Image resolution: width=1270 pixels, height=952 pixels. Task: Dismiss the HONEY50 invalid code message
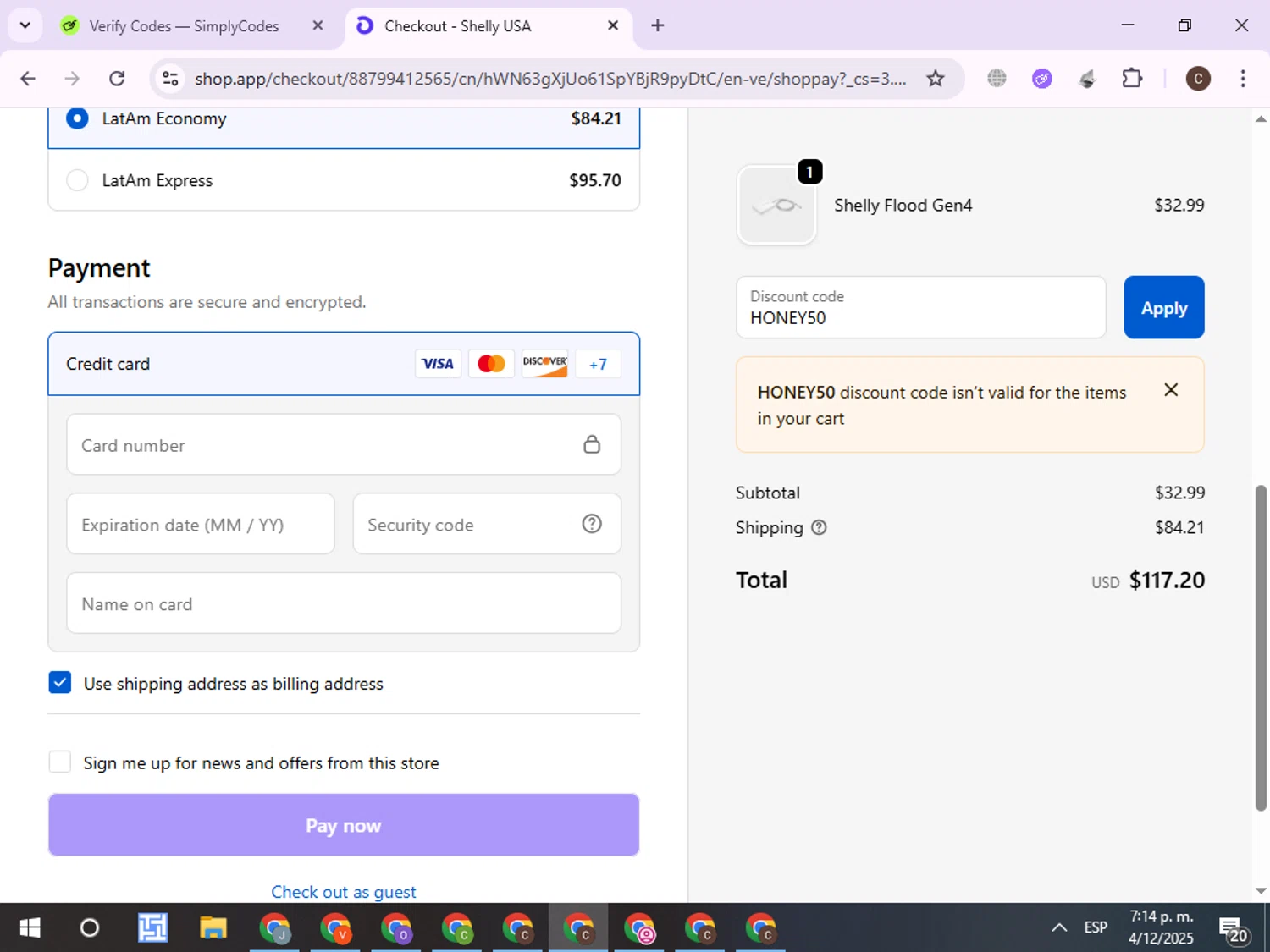pyautogui.click(x=1171, y=390)
